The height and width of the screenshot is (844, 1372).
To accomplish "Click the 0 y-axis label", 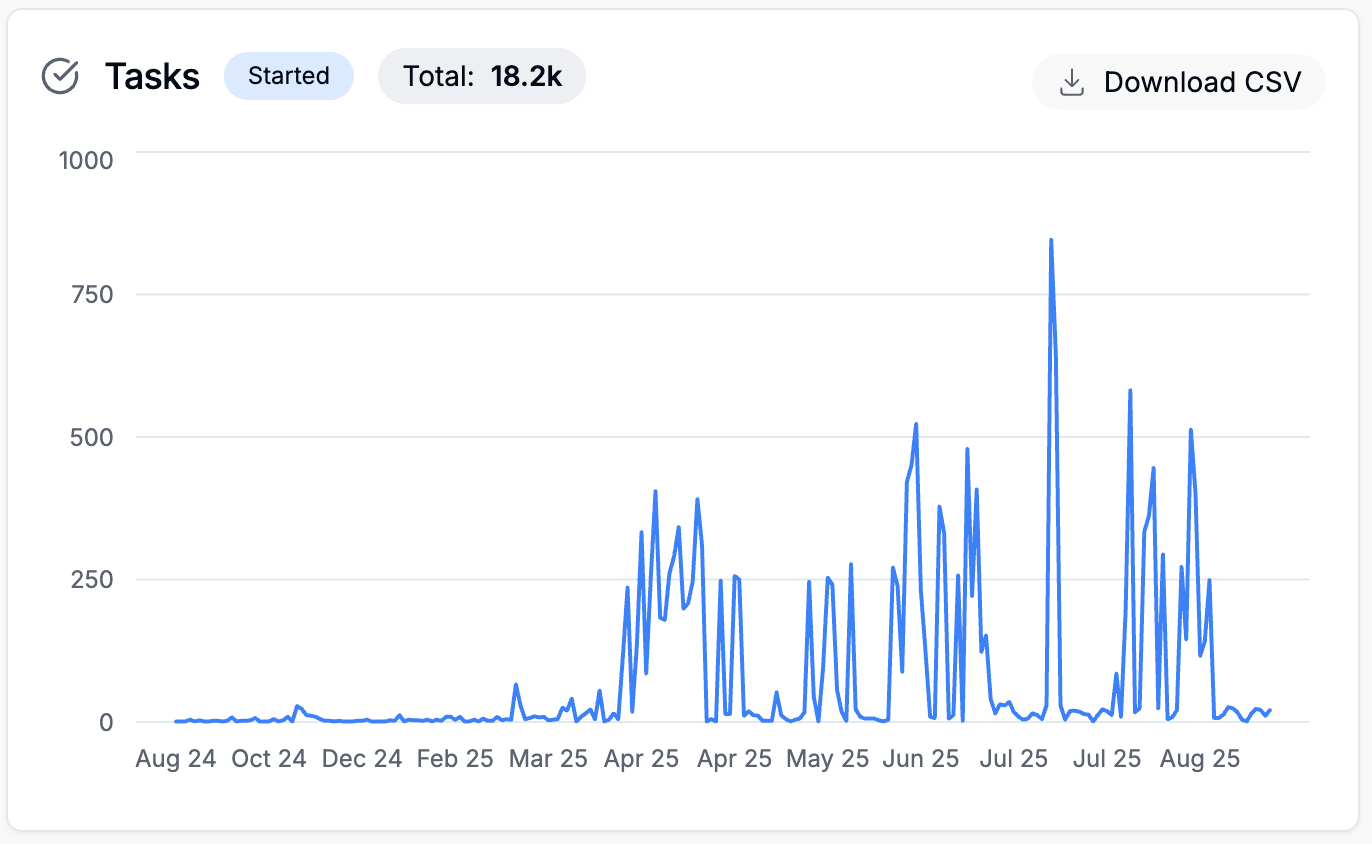I will [x=106, y=722].
